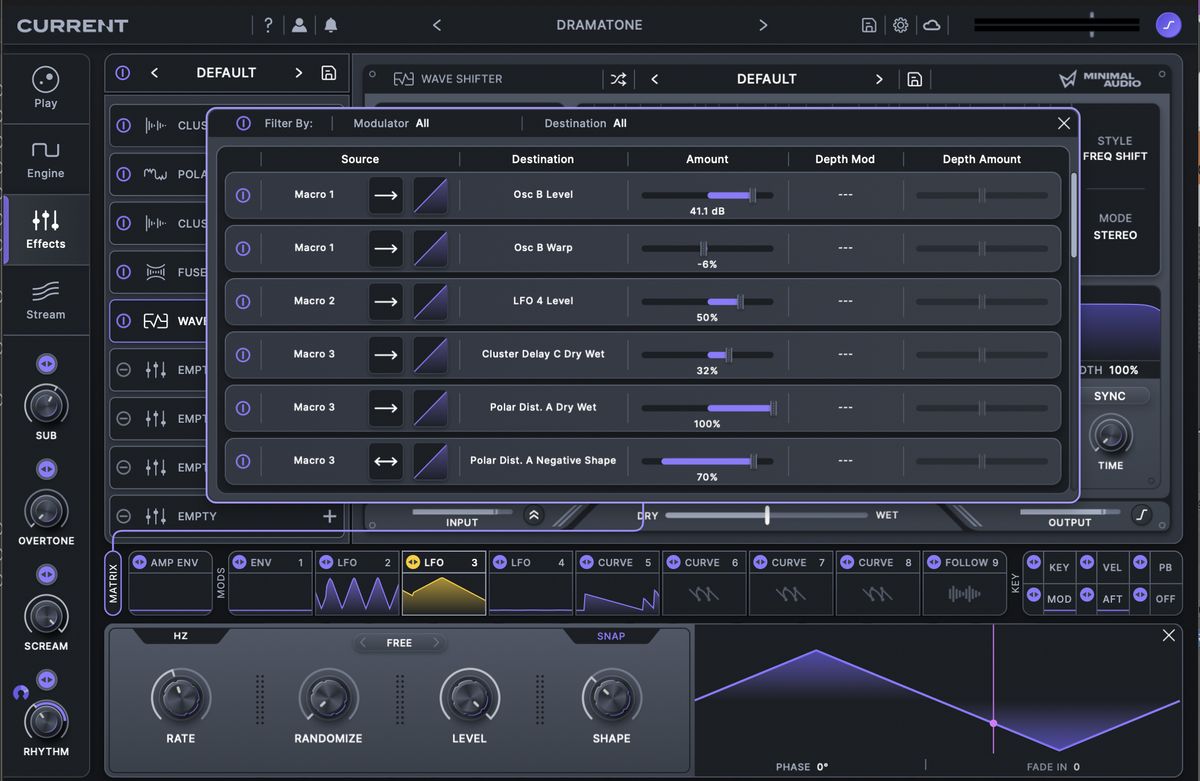Click the Wave Shifter effect icon
The width and height of the screenshot is (1200, 781).
tap(406, 78)
